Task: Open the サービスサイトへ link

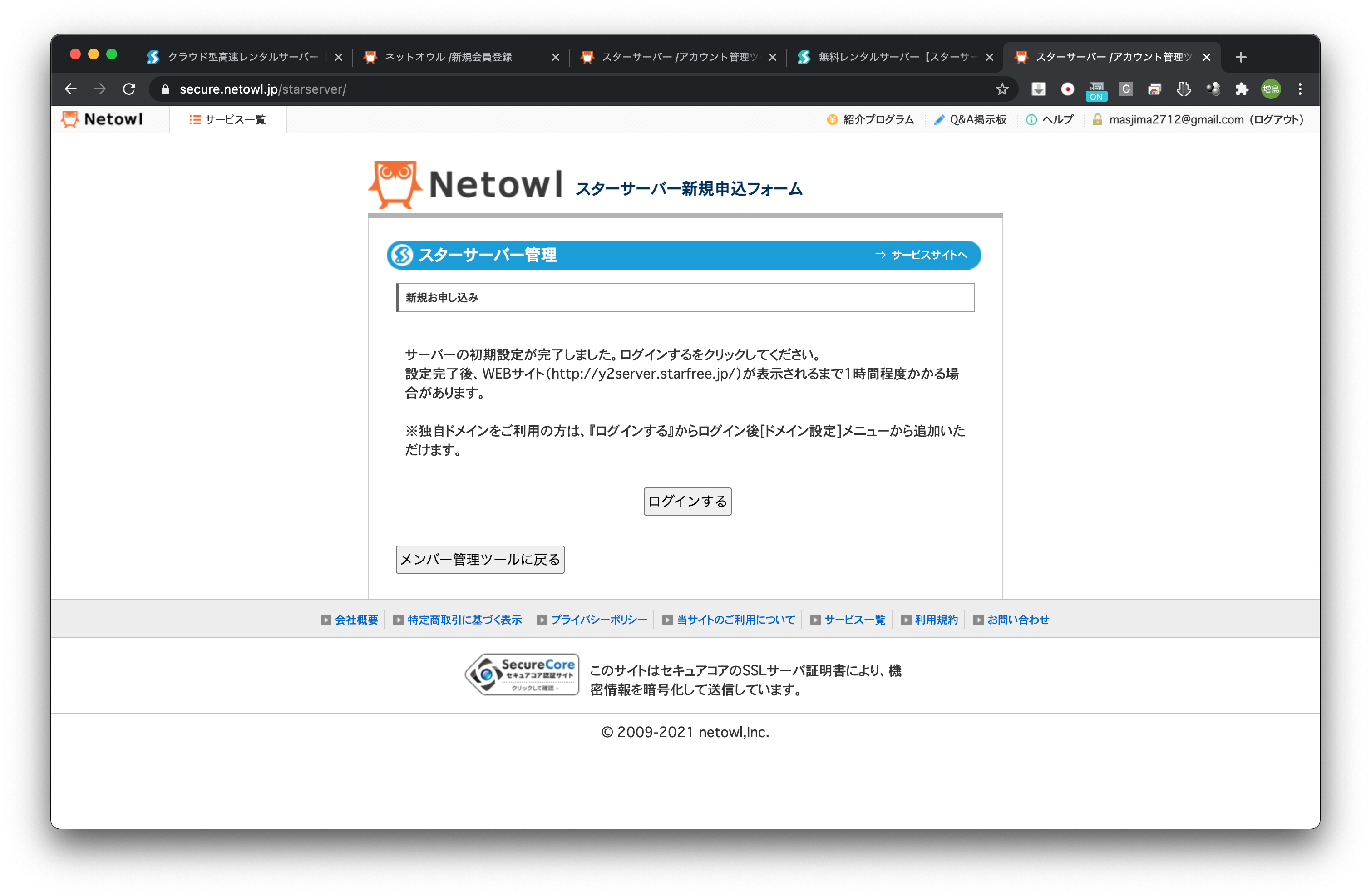Action: click(x=921, y=255)
